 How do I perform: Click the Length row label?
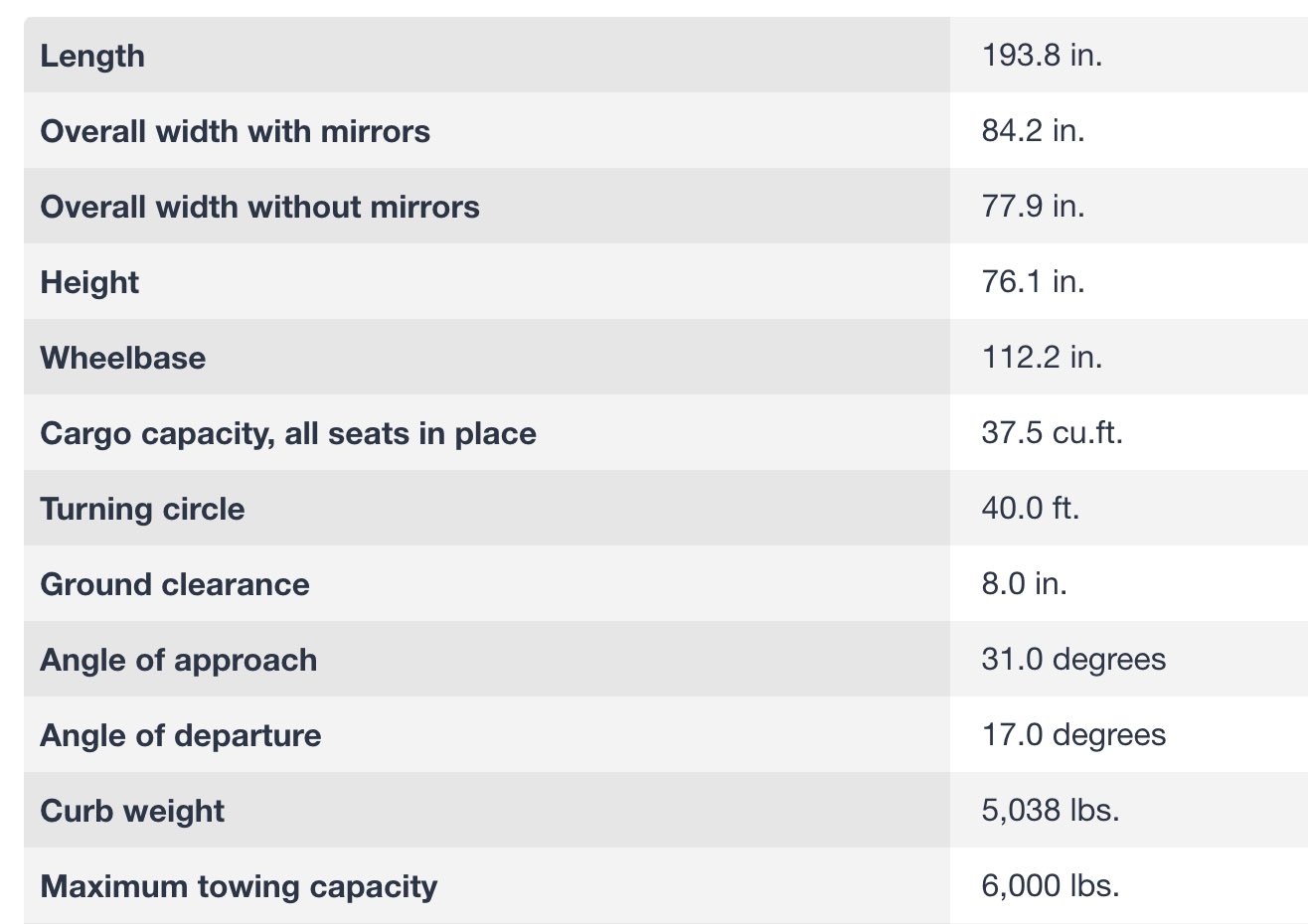tap(92, 56)
